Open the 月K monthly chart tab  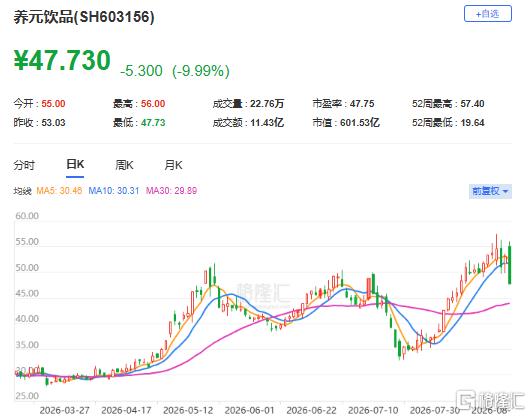coord(173,165)
